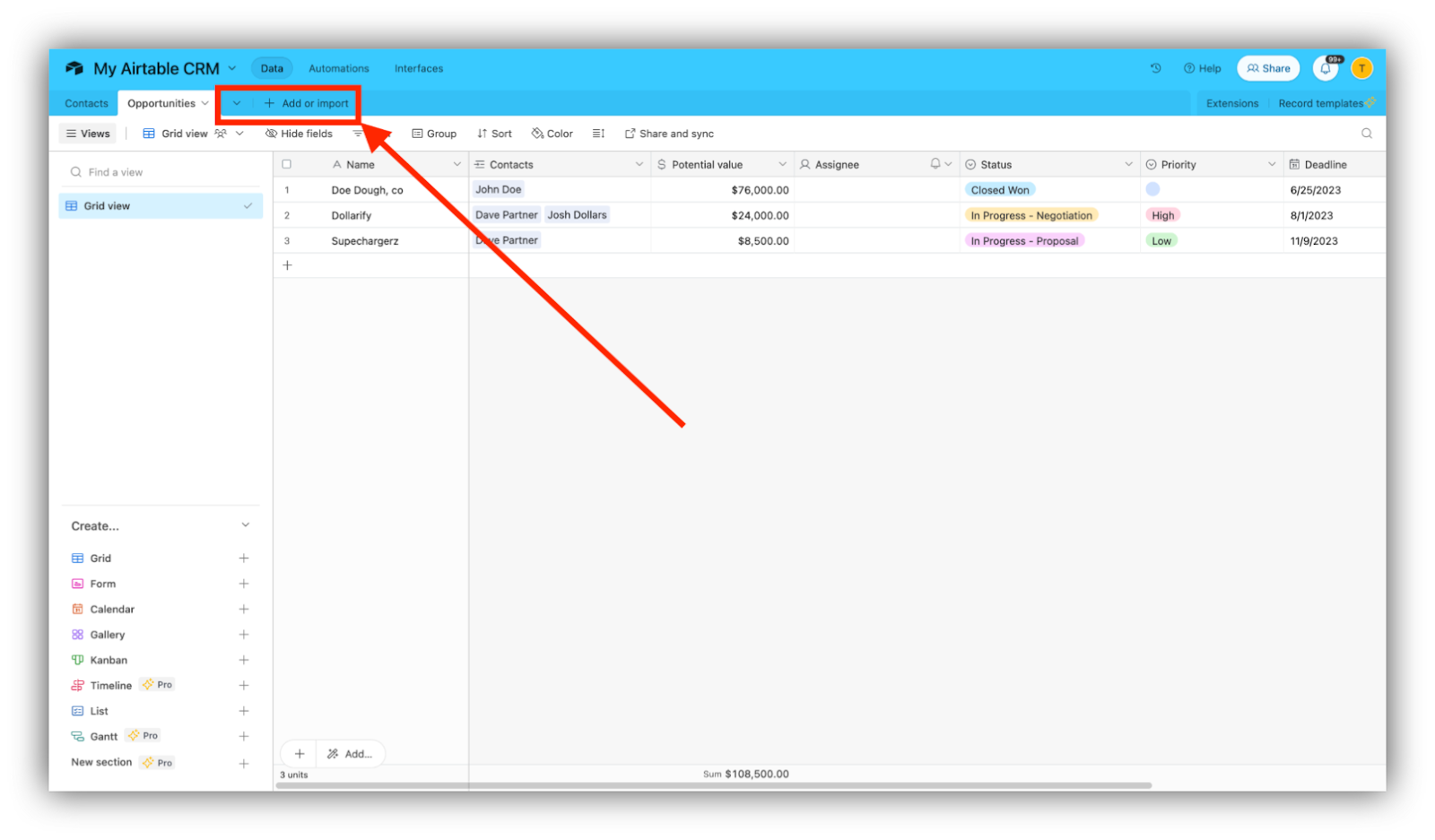
Task: Click the search magnifier icon in view bar
Action: pyautogui.click(x=1367, y=134)
